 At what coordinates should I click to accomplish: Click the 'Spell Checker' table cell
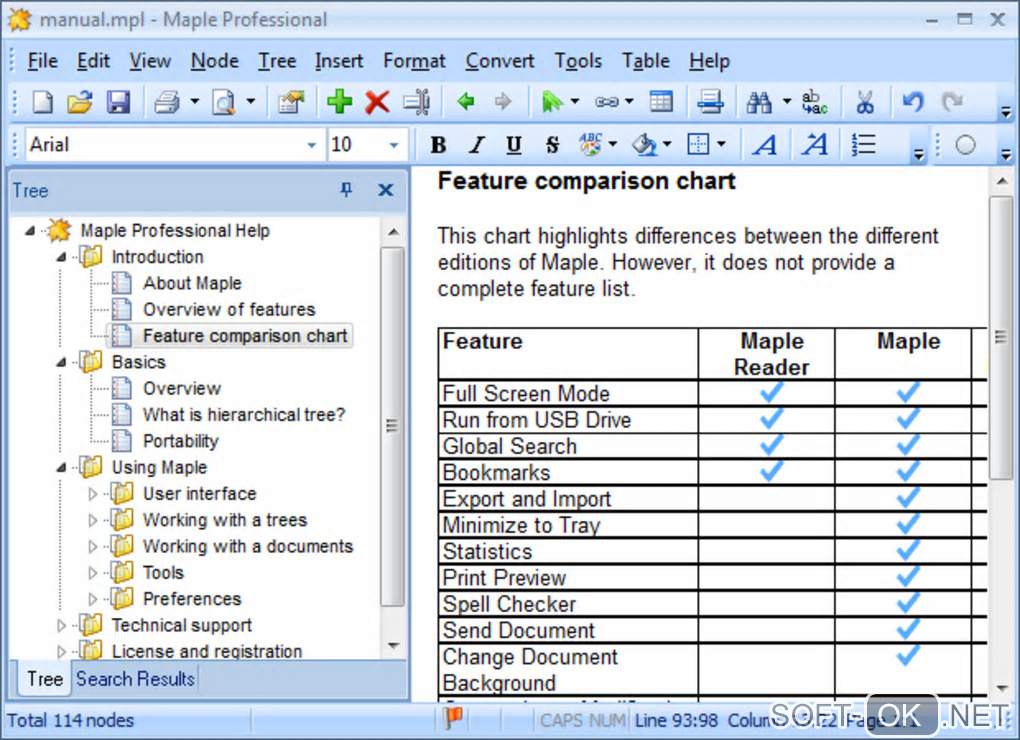tap(568, 604)
